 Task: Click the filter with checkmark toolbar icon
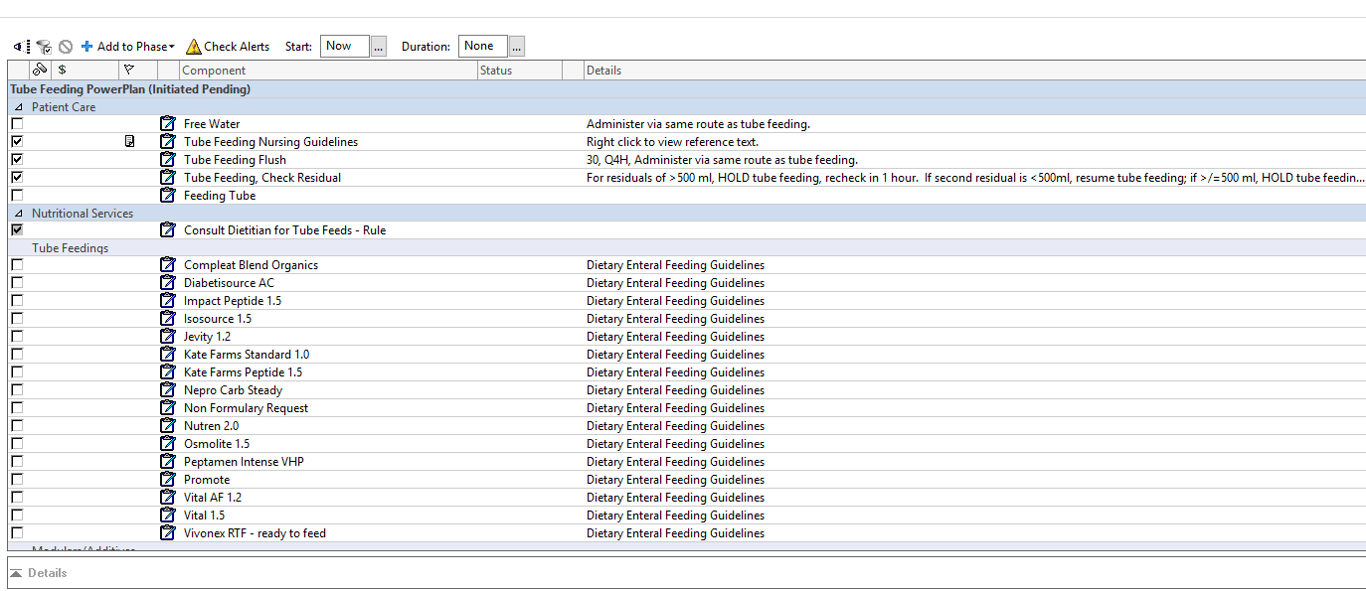(x=45, y=47)
